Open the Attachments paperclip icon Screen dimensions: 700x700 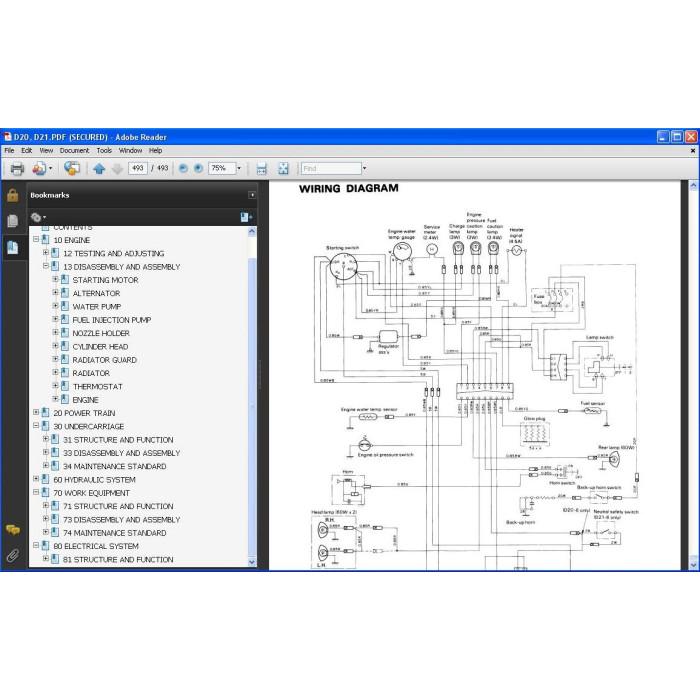[12, 556]
